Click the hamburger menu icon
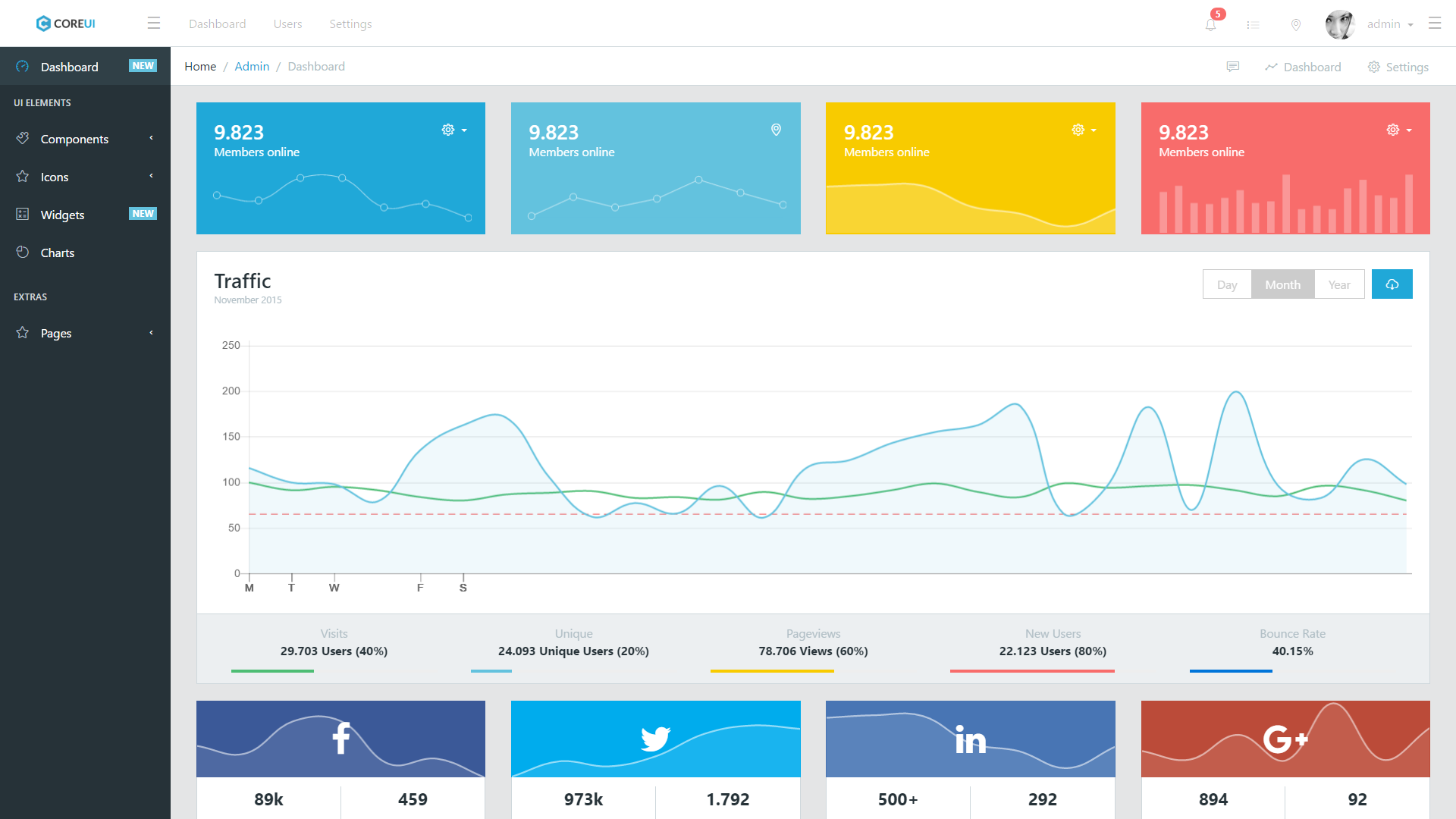This screenshot has height=819, width=1456. click(x=154, y=22)
